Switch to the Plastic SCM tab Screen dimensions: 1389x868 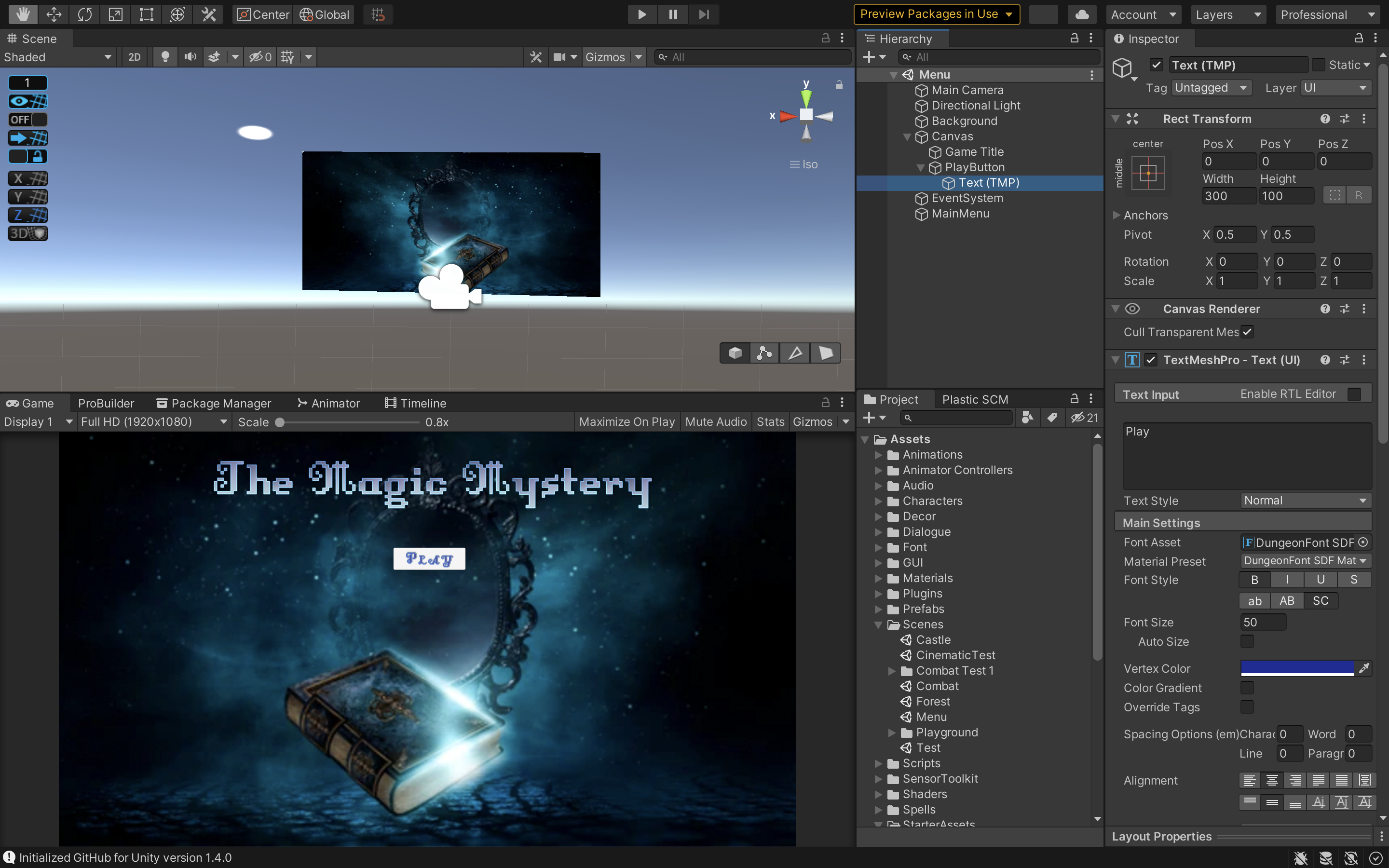point(975,399)
